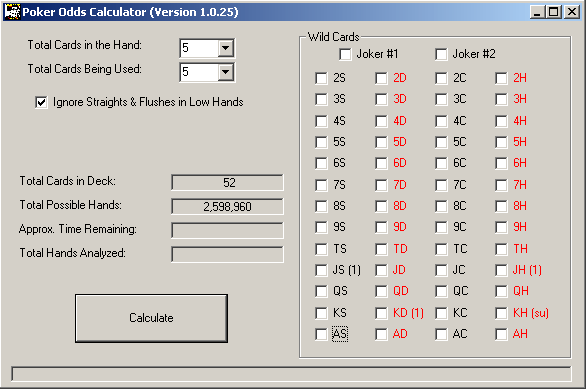Toggle Ignore Straights & Flushes in Low Hands
The height and width of the screenshot is (389, 586).
[x=41, y=102]
